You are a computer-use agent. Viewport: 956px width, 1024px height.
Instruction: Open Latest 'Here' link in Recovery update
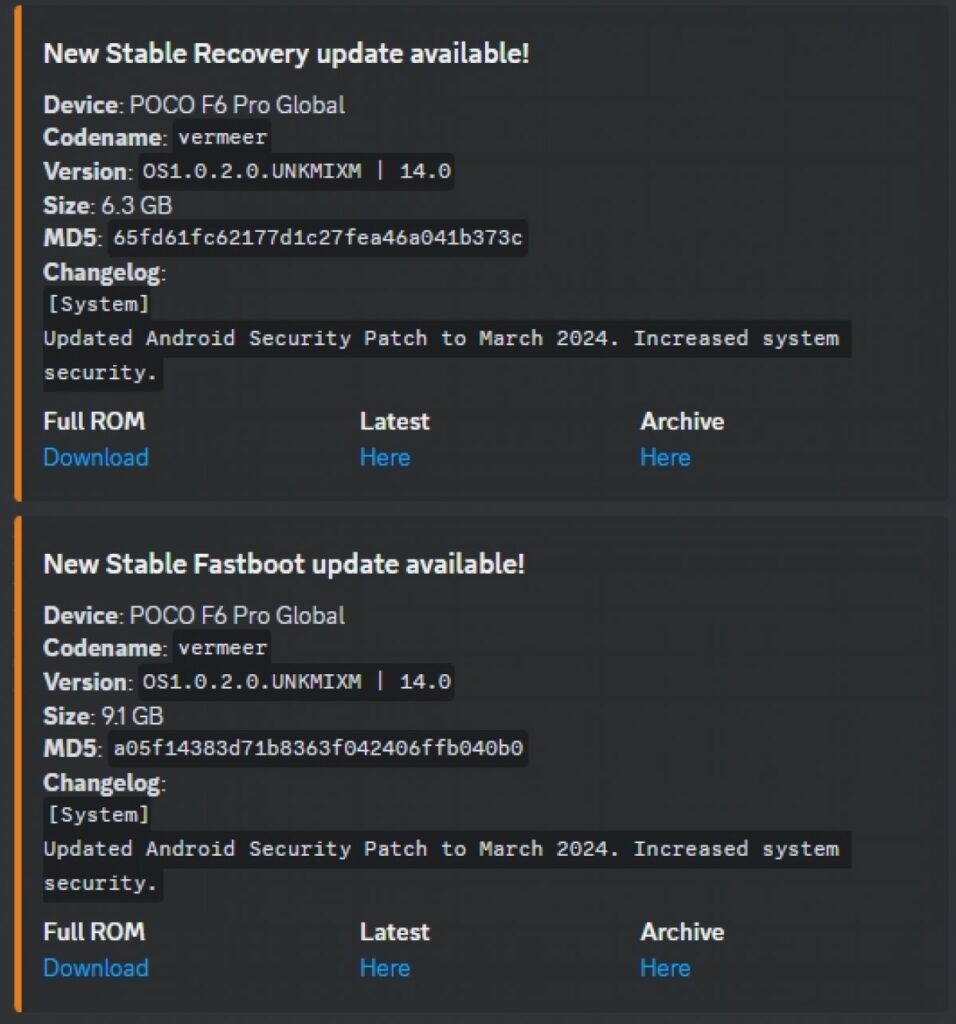[x=385, y=457]
